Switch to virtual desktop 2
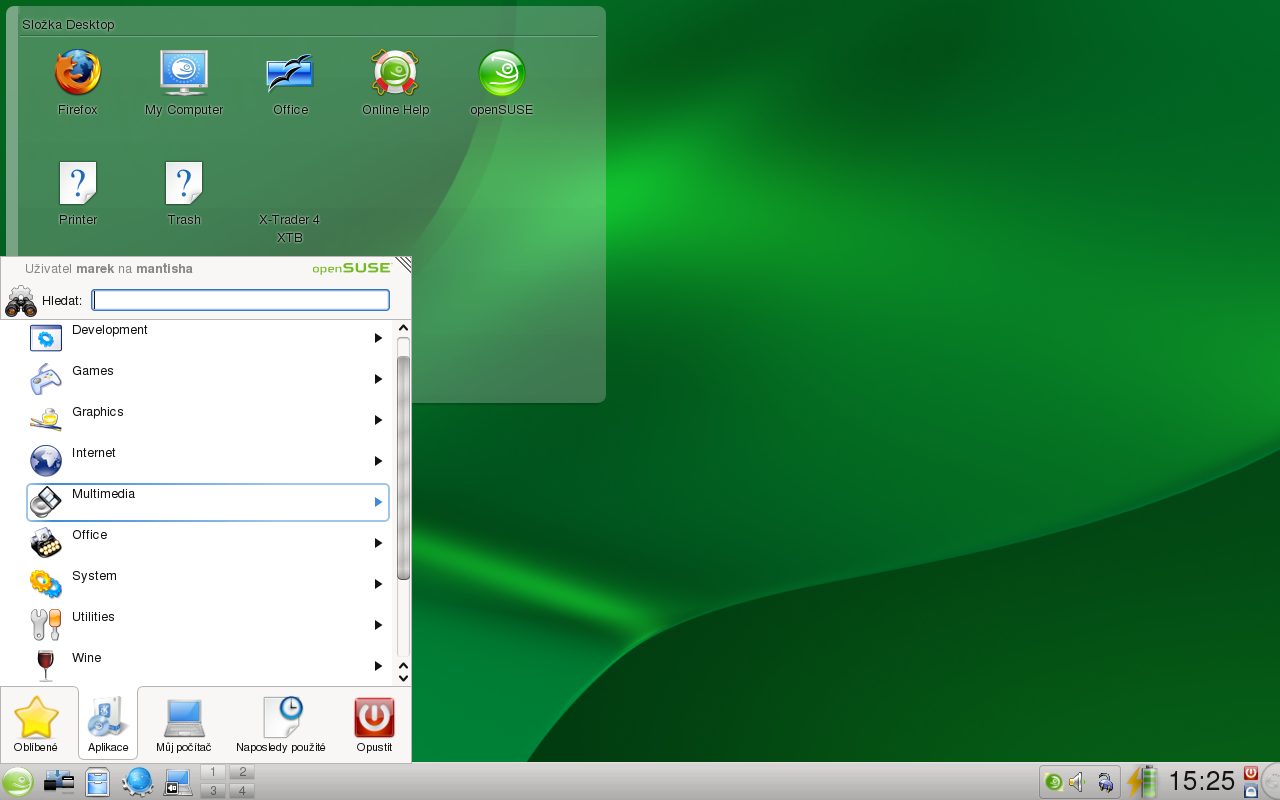Viewport: 1280px width, 800px height. pos(242,772)
